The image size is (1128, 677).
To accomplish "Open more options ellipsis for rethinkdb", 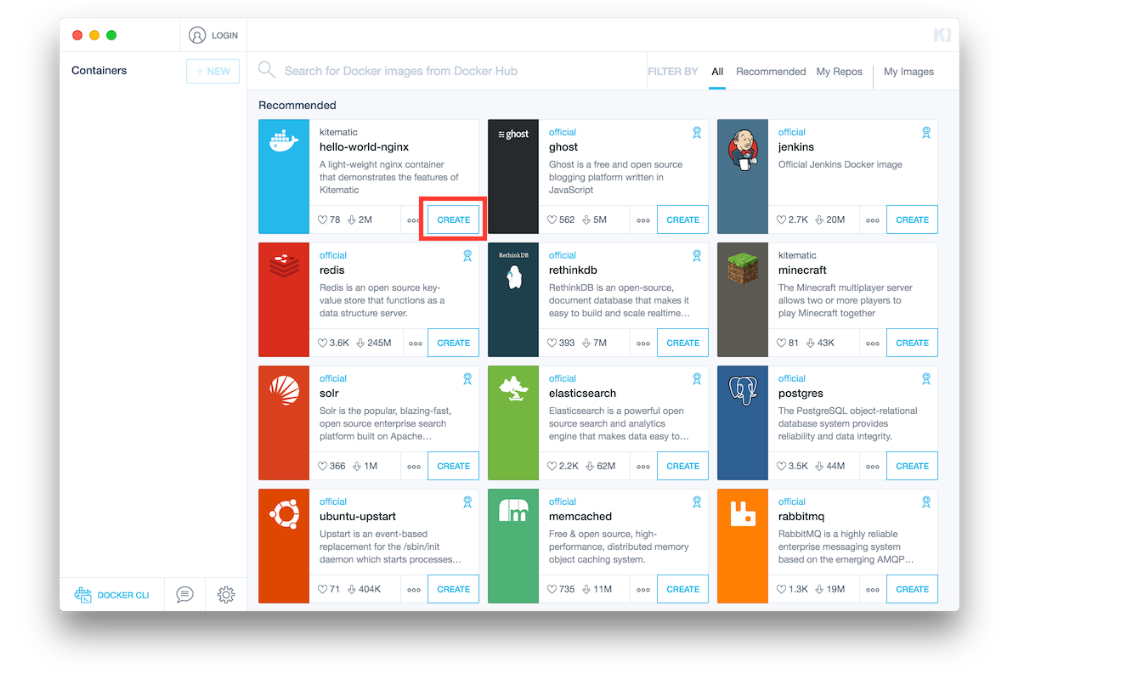I will (x=643, y=343).
